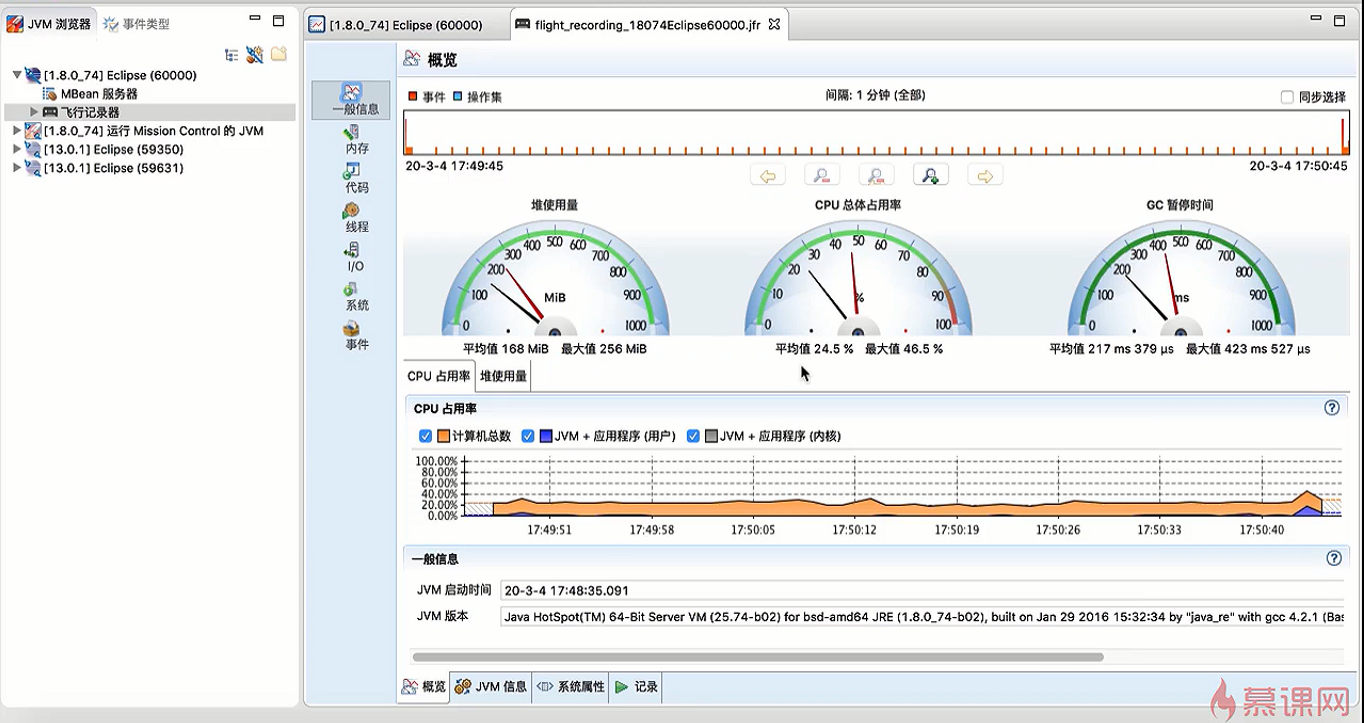
Task: Expand [13.0.1] Eclipse (59631) node
Action: click(16, 168)
